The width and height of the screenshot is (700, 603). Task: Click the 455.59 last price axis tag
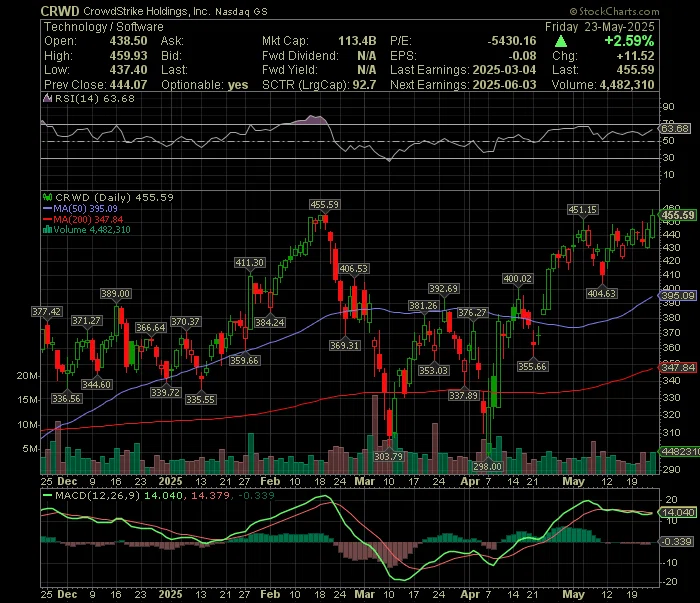678,215
